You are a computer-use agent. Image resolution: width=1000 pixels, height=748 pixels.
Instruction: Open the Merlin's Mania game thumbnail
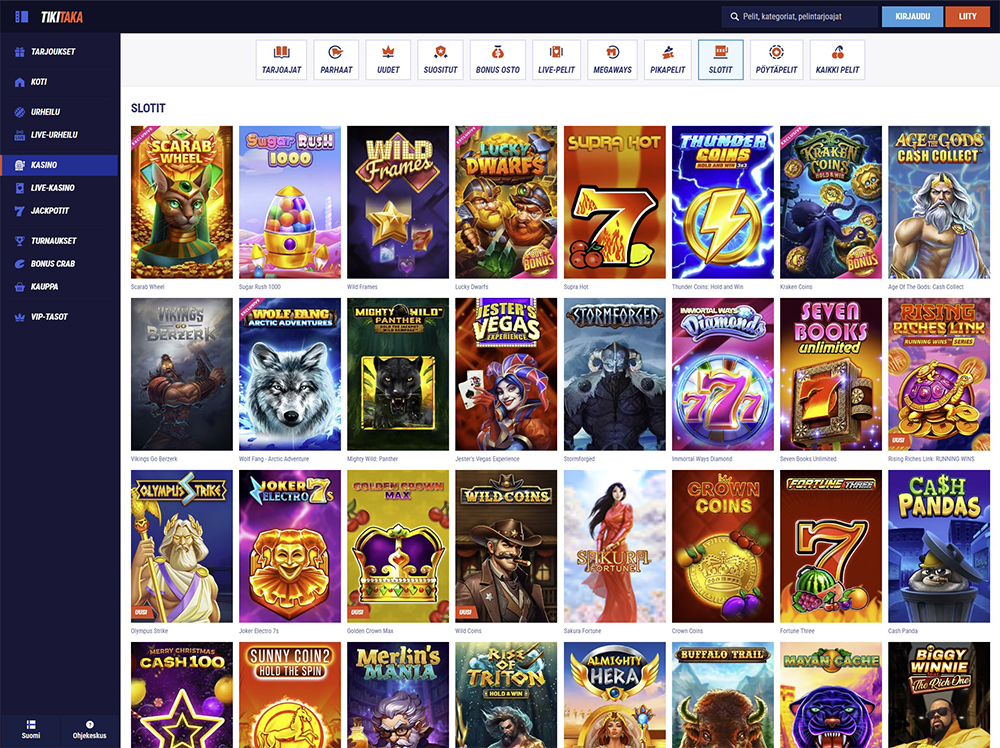(398, 695)
